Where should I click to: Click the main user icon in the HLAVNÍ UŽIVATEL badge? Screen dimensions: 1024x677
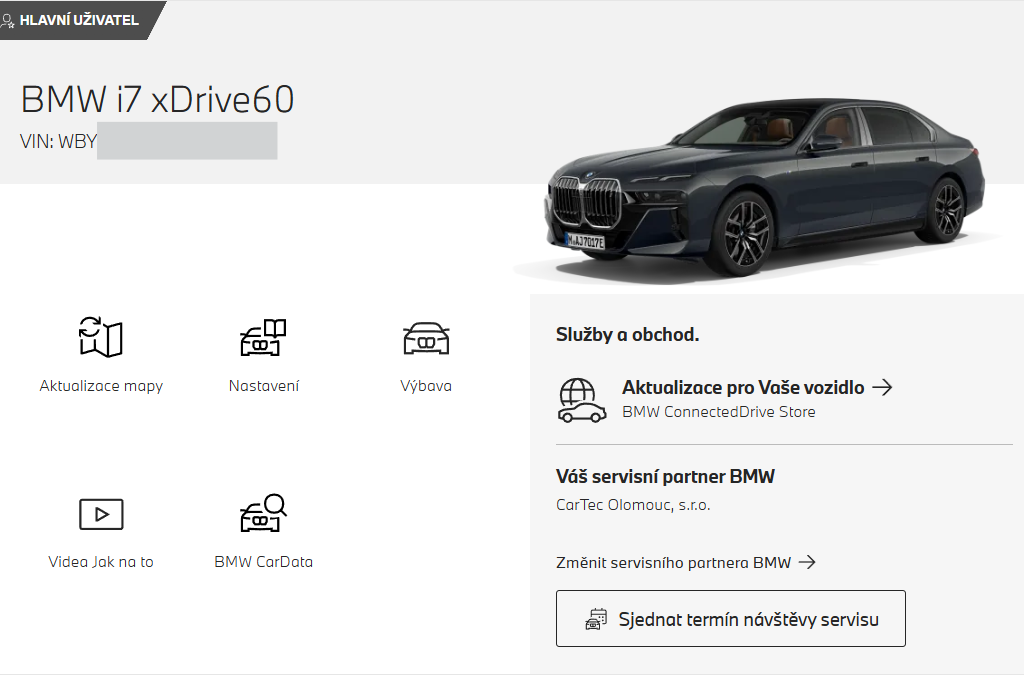[7, 21]
